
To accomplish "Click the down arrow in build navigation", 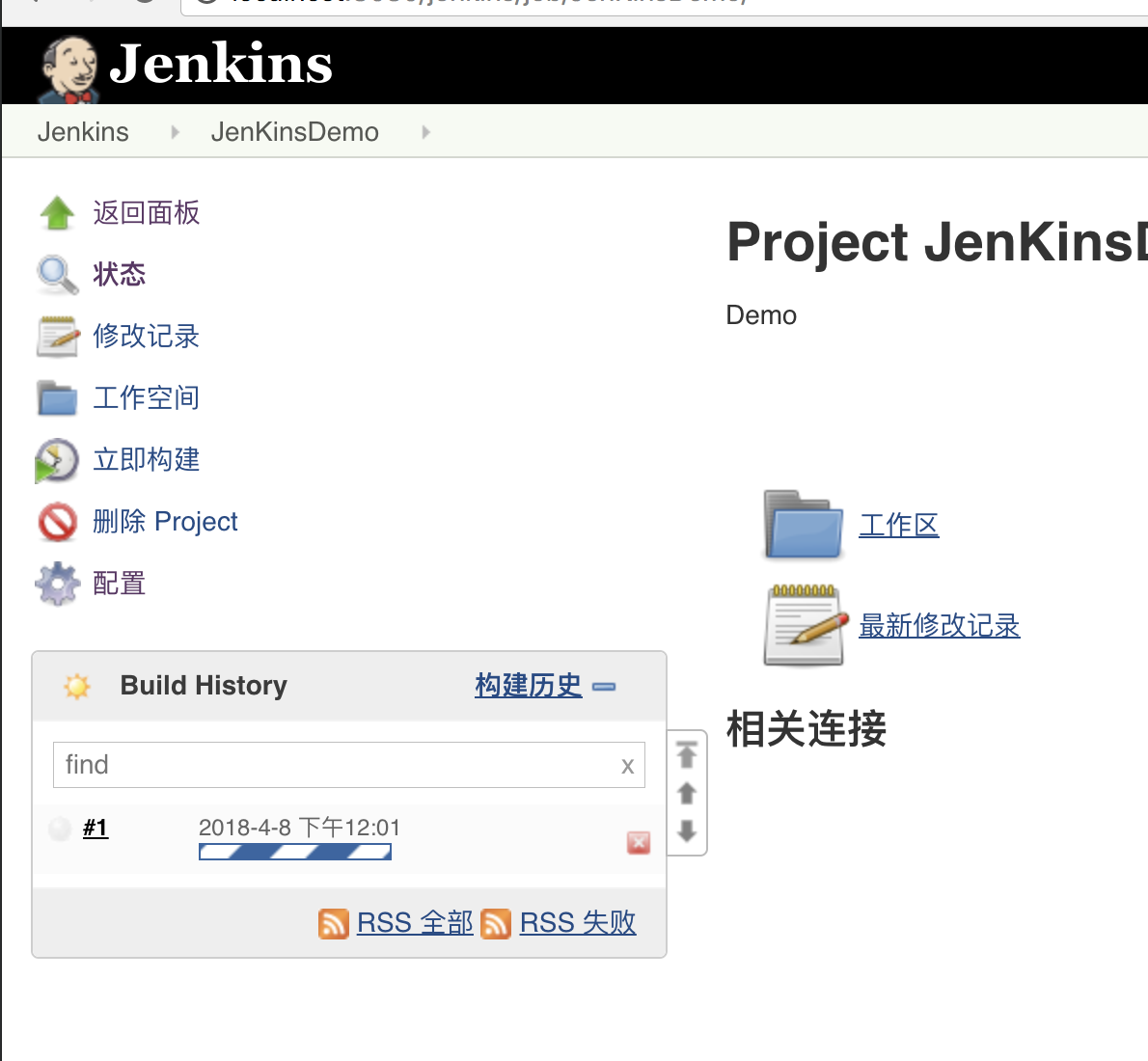I will pos(686,830).
